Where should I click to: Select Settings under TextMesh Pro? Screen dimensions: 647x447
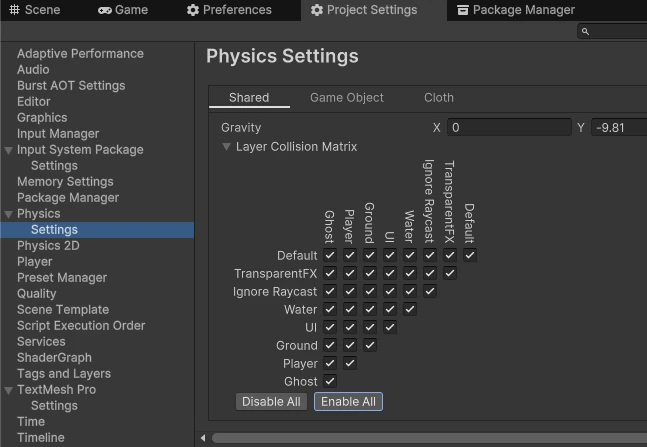click(x=54, y=406)
